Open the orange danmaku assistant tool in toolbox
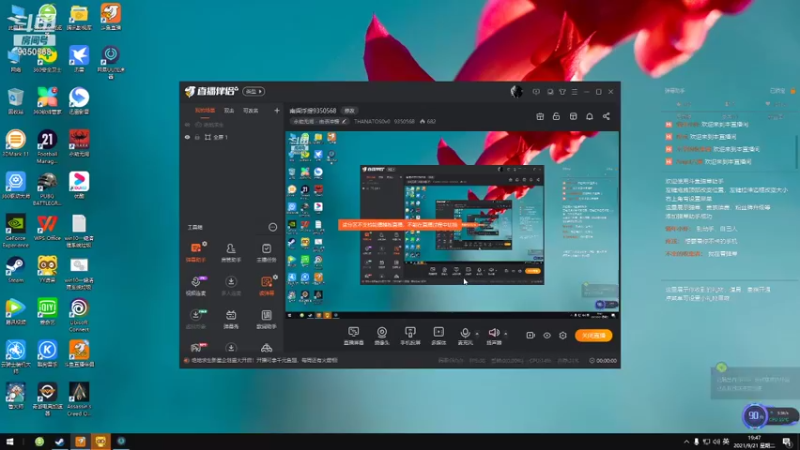This screenshot has height=450, width=800. (196, 252)
